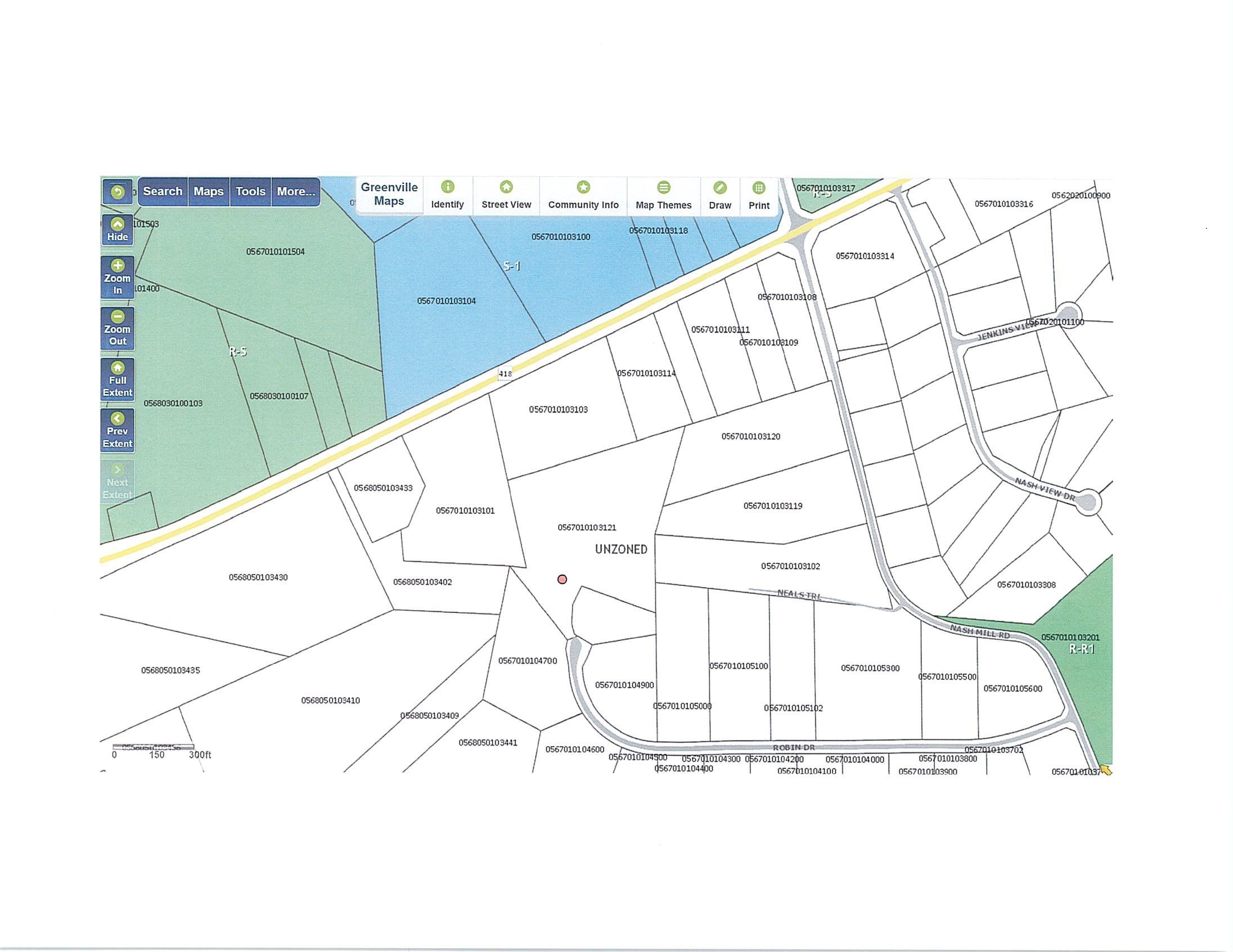Click the R-S zoning label in green area
The width and height of the screenshot is (1233, 952).
pos(238,351)
